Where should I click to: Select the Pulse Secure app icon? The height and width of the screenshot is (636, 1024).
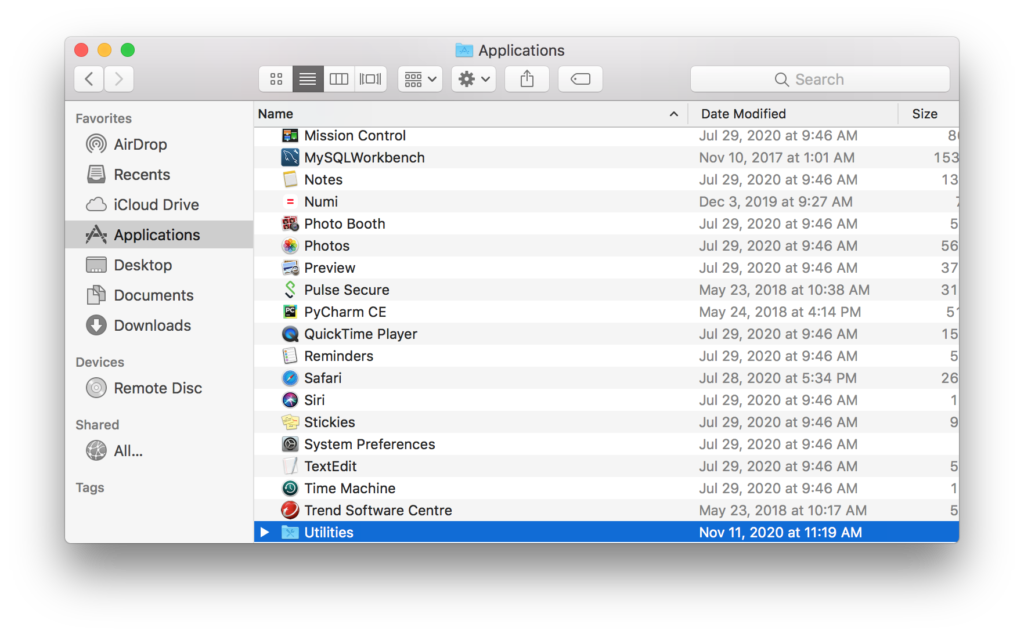point(290,290)
